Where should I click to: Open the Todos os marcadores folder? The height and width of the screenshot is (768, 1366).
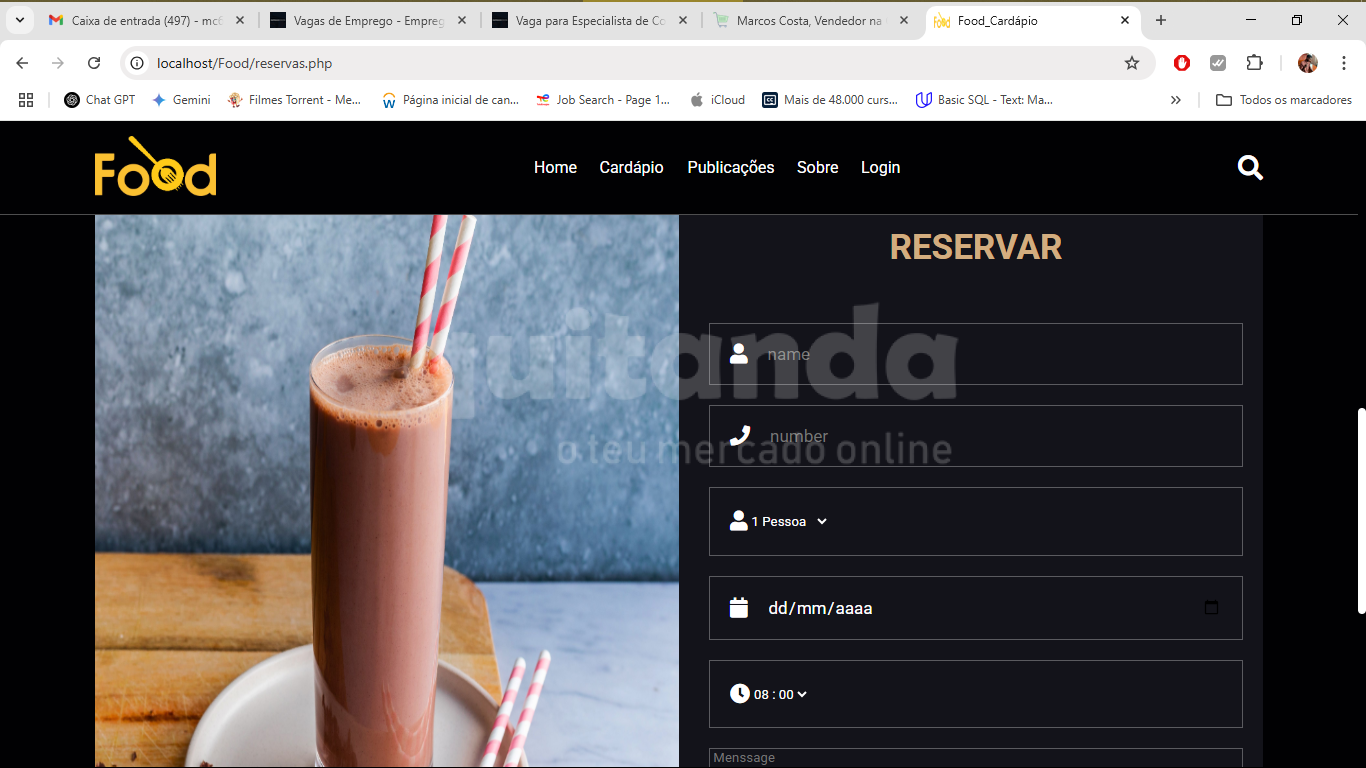1284,100
